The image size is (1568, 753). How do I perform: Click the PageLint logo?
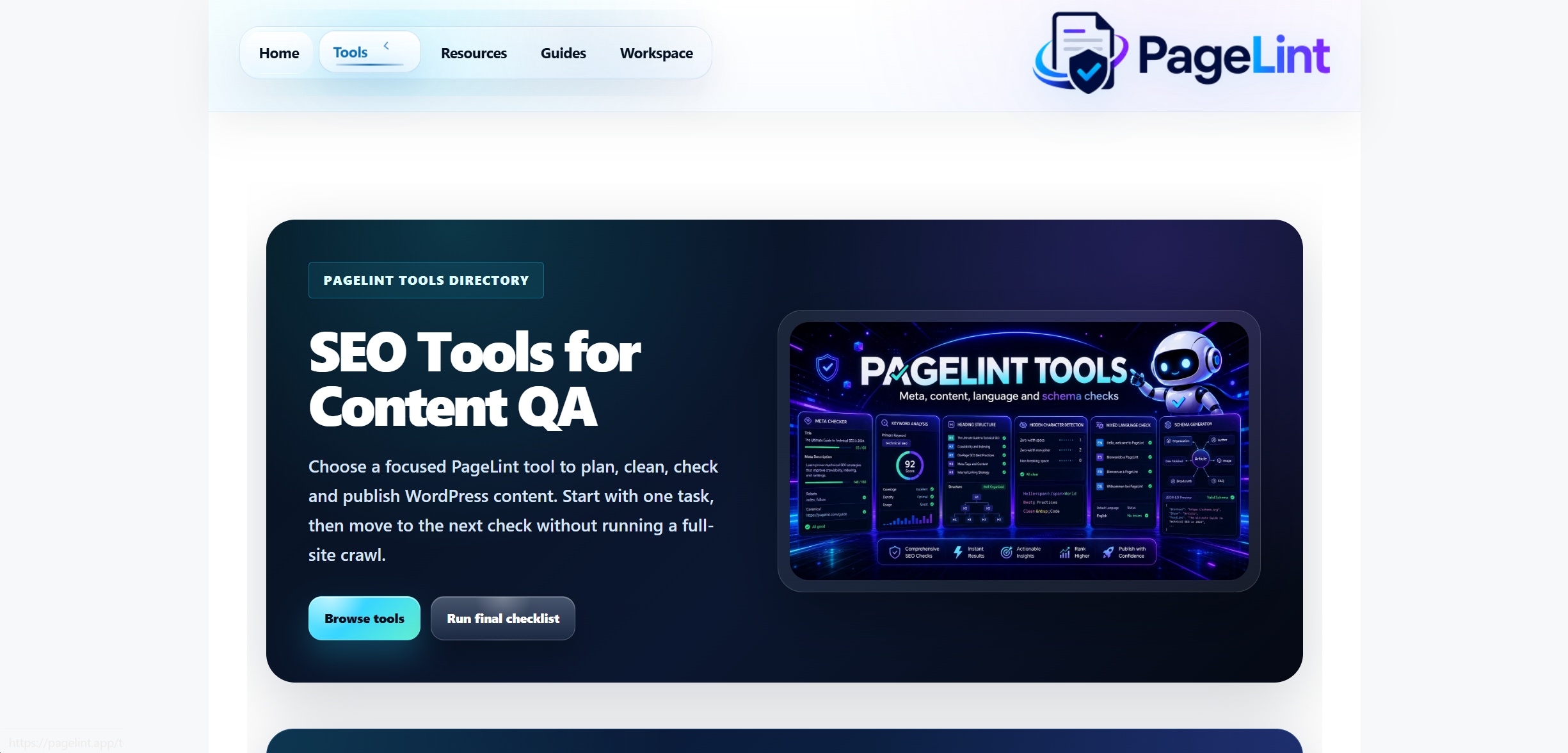tap(1181, 54)
